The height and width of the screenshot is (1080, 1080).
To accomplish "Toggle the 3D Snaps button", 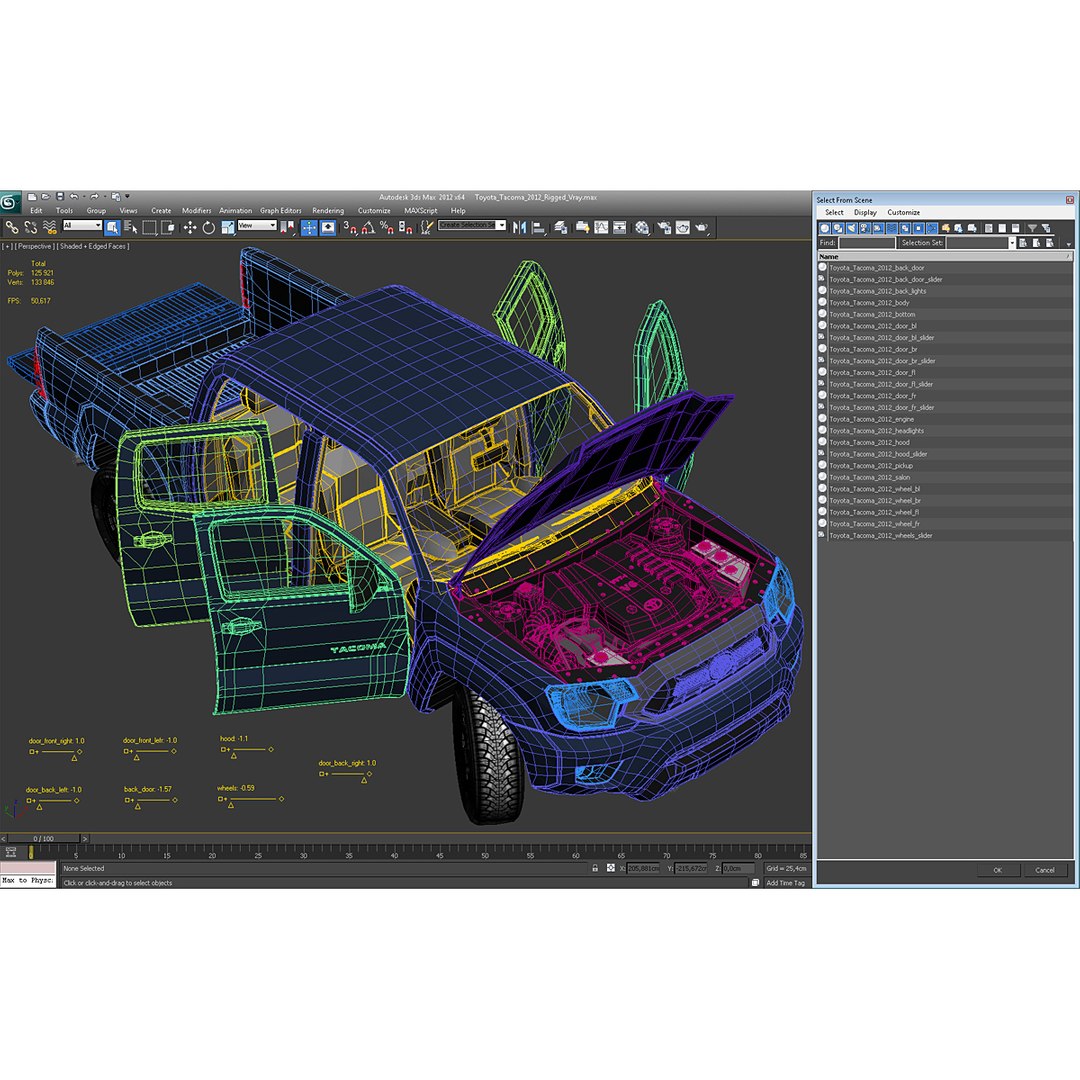I will point(350,227).
